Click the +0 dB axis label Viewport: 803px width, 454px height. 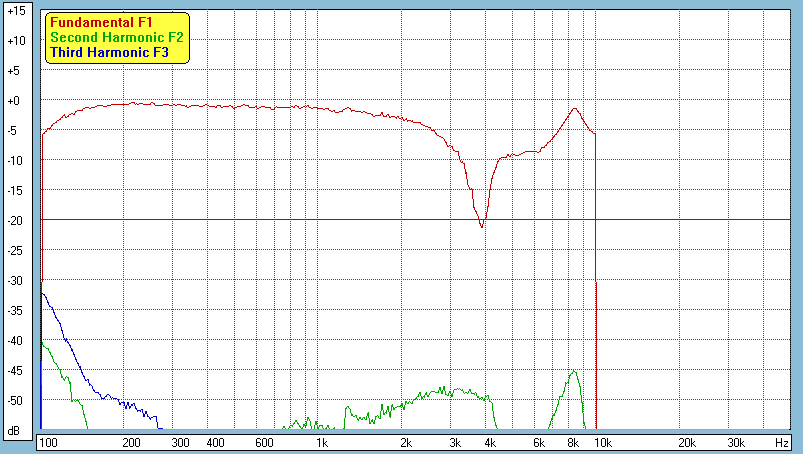(x=15, y=101)
